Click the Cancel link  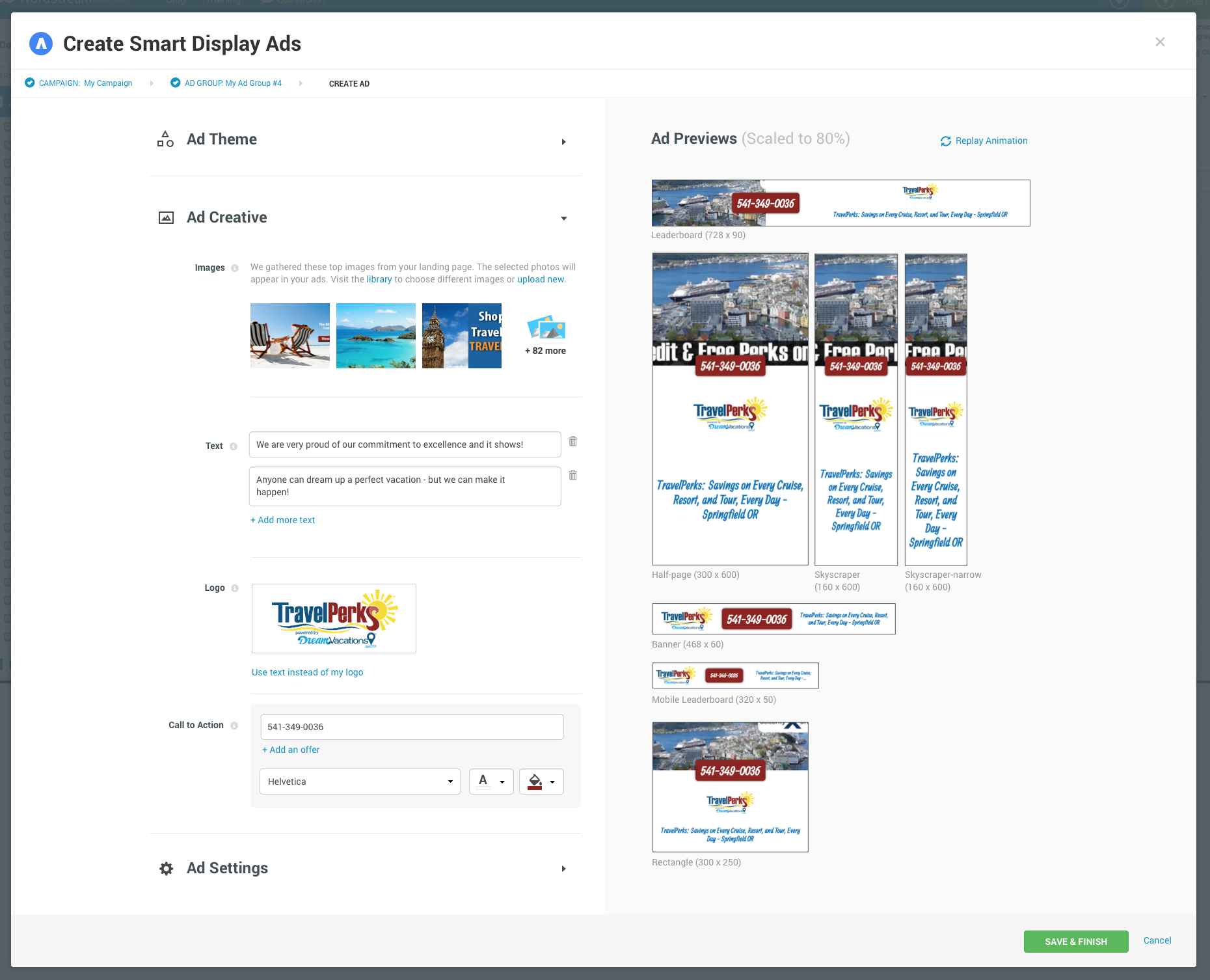pos(1157,940)
